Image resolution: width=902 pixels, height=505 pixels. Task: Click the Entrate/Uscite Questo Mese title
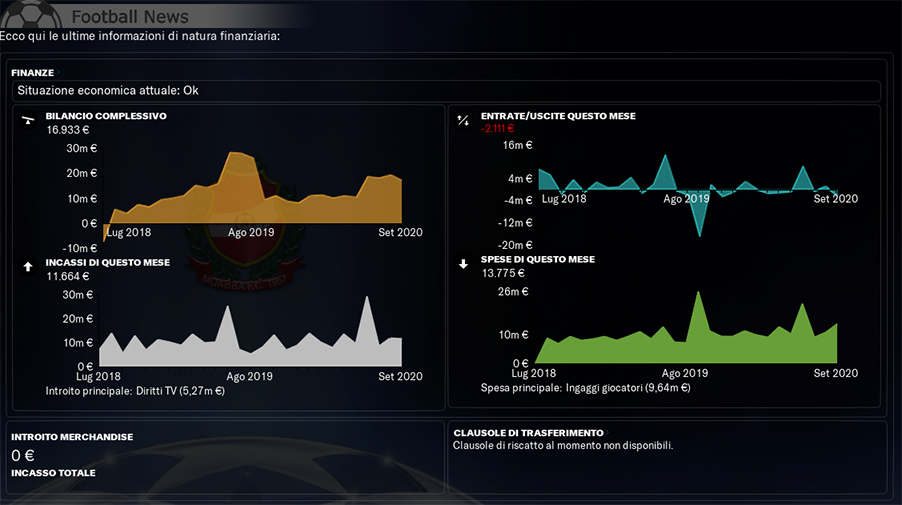(558, 116)
